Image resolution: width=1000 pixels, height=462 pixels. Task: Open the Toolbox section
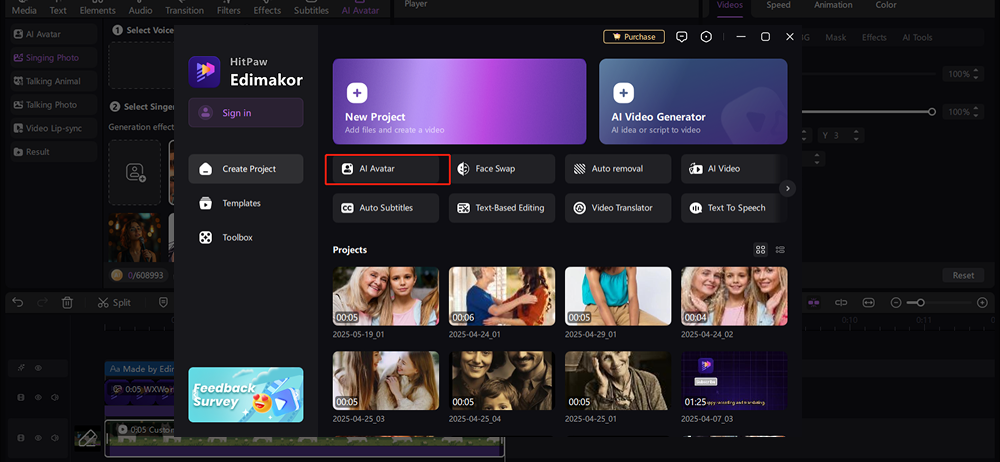(x=246, y=237)
